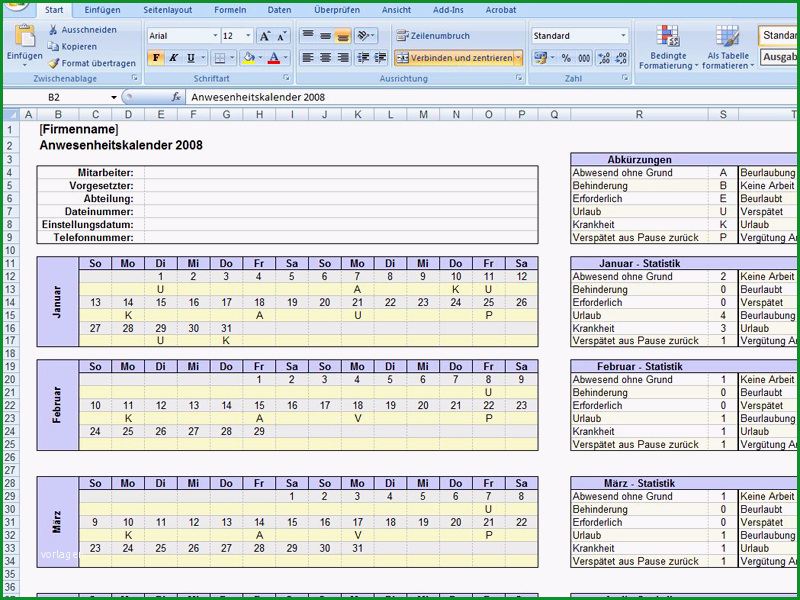The height and width of the screenshot is (600, 800).
Task: Open Bedingte Formatierung menu
Action: coord(668,47)
